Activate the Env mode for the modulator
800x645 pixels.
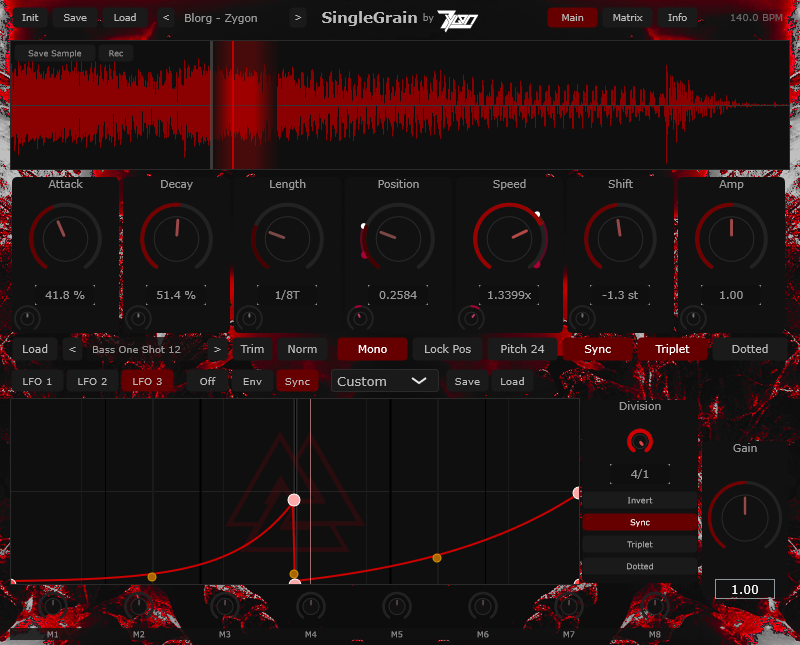coord(252,381)
